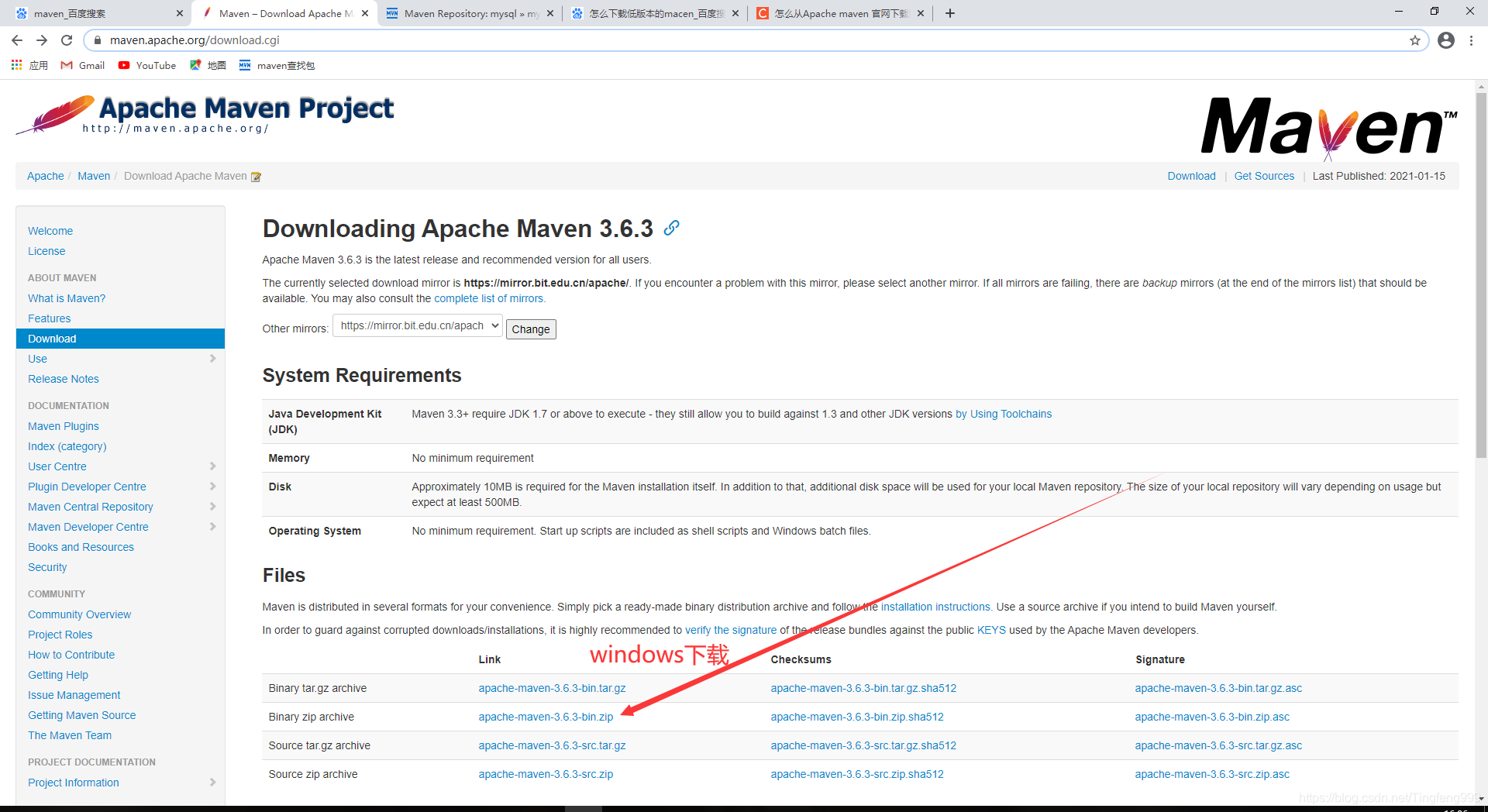The width and height of the screenshot is (1488, 812).
Task: Open a new browser tab
Action: (950, 13)
